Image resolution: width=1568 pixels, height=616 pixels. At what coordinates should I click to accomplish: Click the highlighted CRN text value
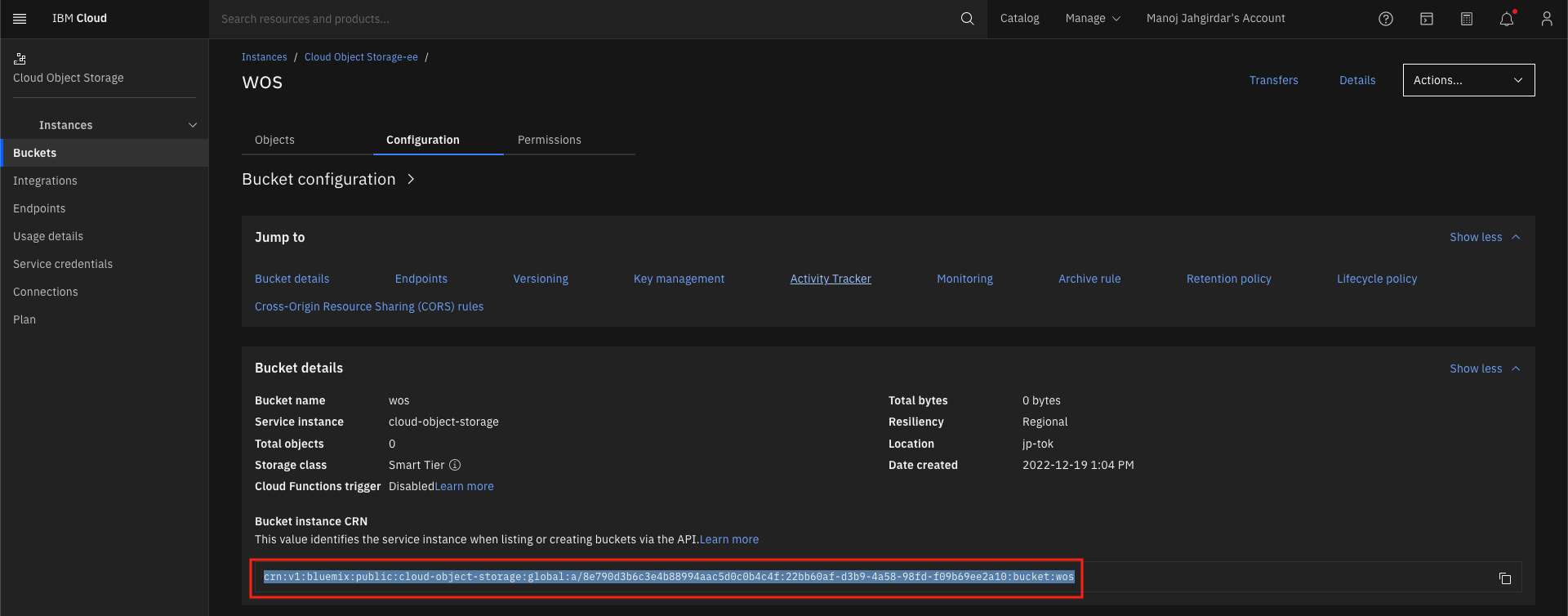(x=668, y=577)
